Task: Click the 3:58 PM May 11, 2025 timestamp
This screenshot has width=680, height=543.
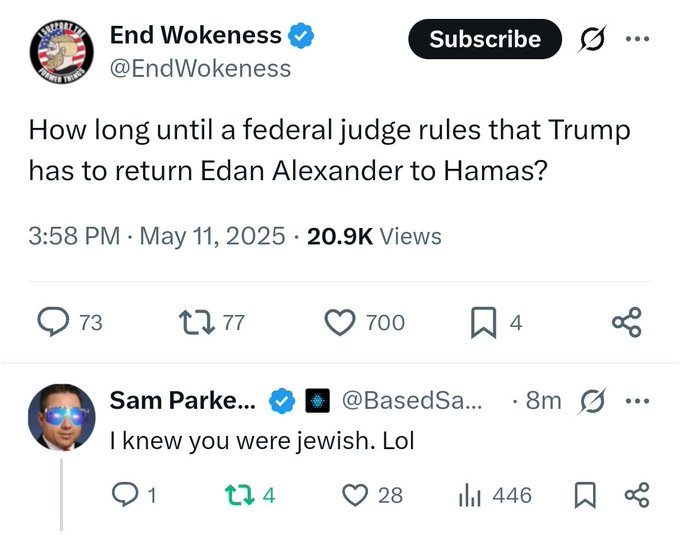Action: pos(155,236)
